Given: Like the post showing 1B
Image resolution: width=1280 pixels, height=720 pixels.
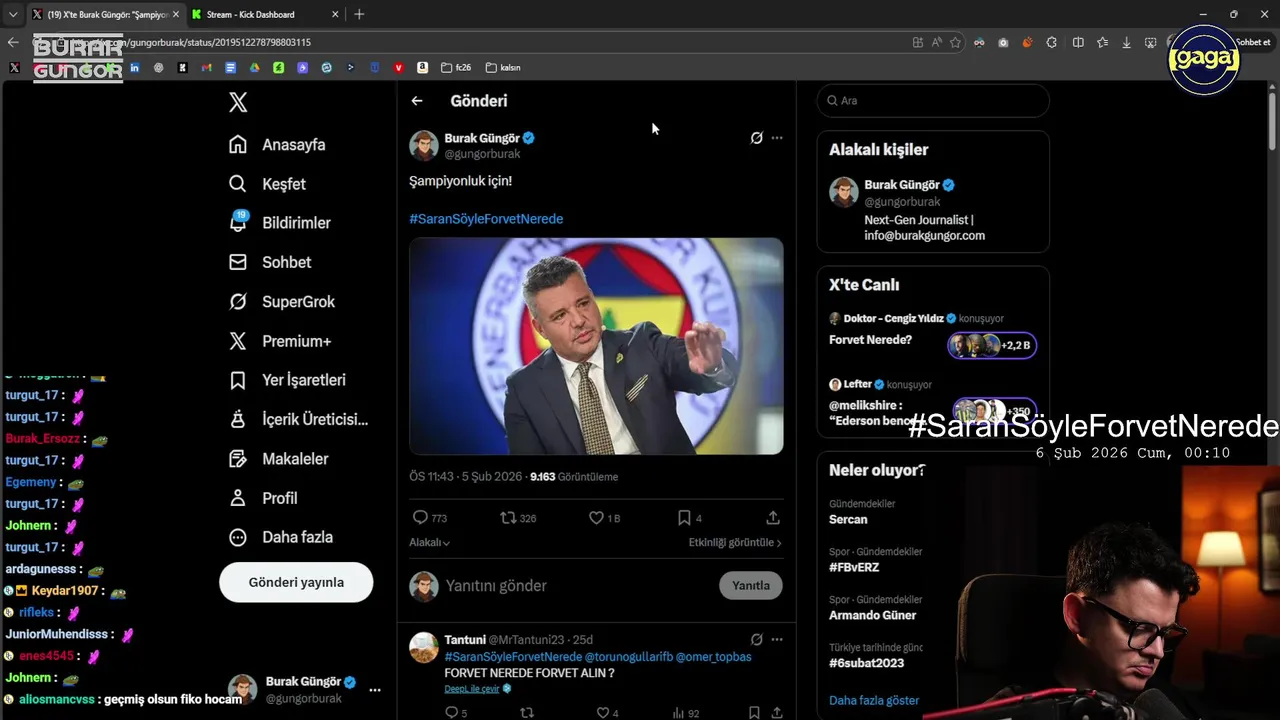Looking at the screenshot, I should coord(596,518).
